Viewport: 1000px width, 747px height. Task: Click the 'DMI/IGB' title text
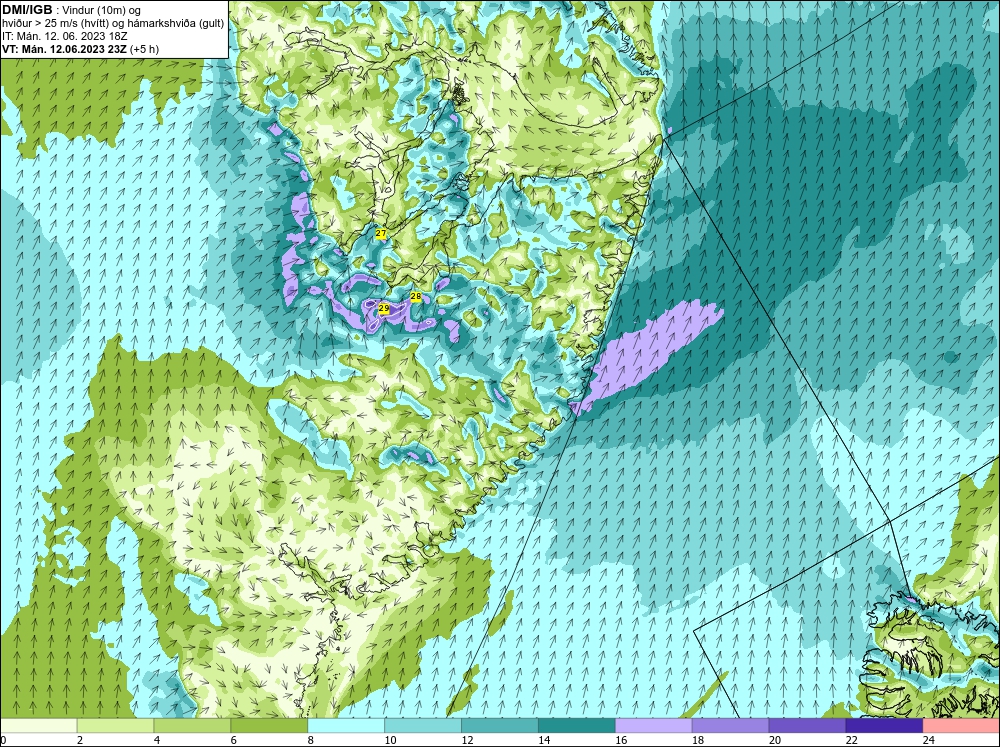(27, 10)
